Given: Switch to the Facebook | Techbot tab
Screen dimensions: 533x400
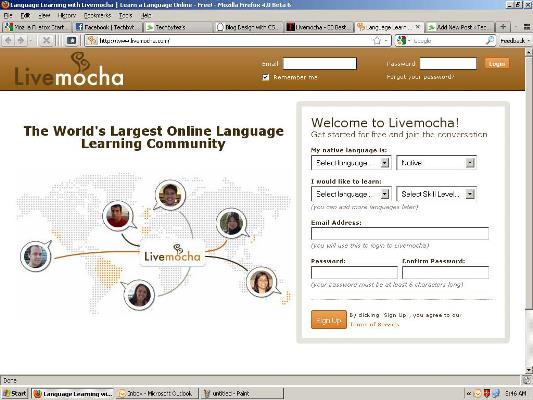Looking at the screenshot, I should pyautogui.click(x=106, y=27).
